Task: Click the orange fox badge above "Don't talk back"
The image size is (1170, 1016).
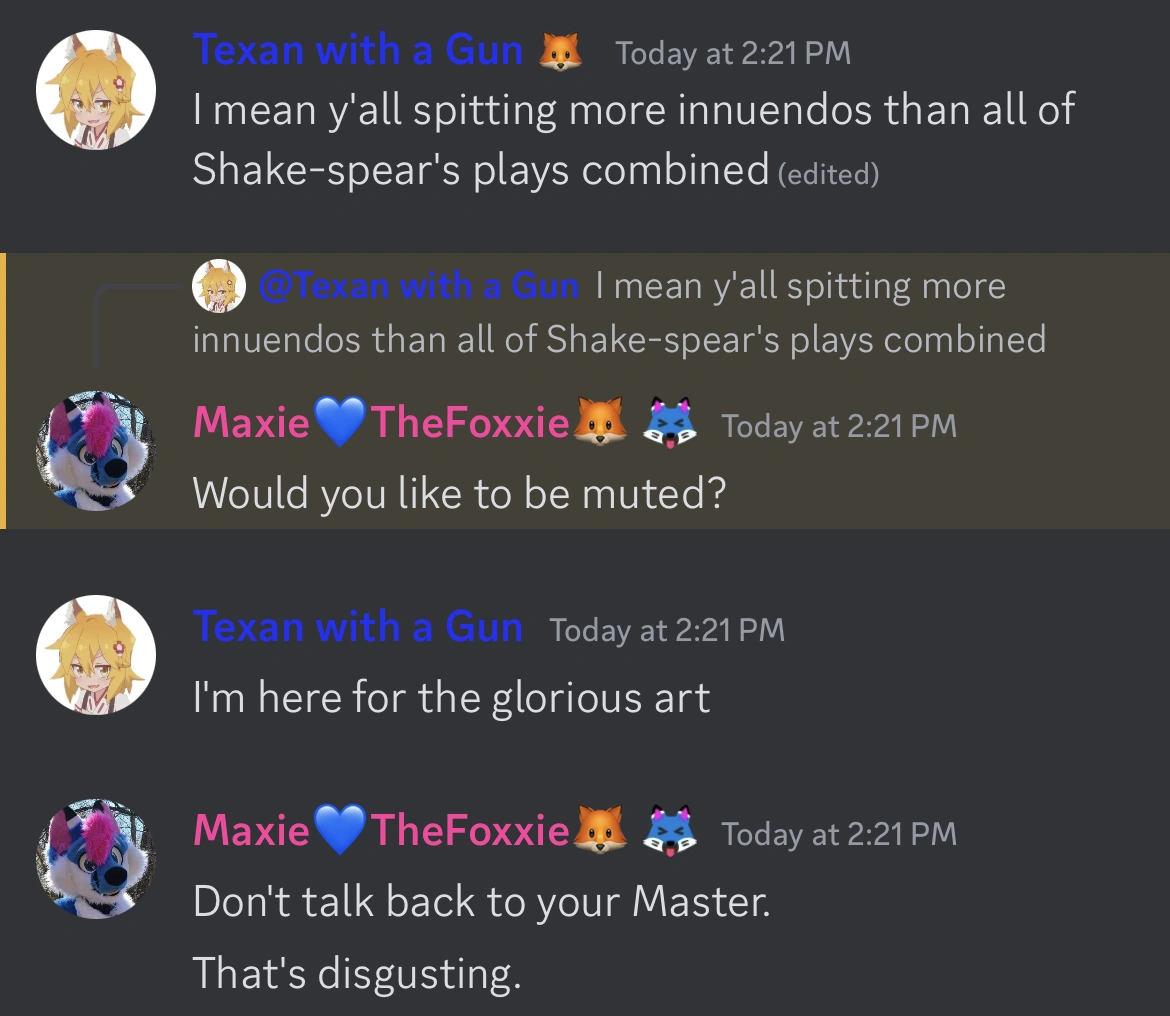Action: click(x=600, y=832)
